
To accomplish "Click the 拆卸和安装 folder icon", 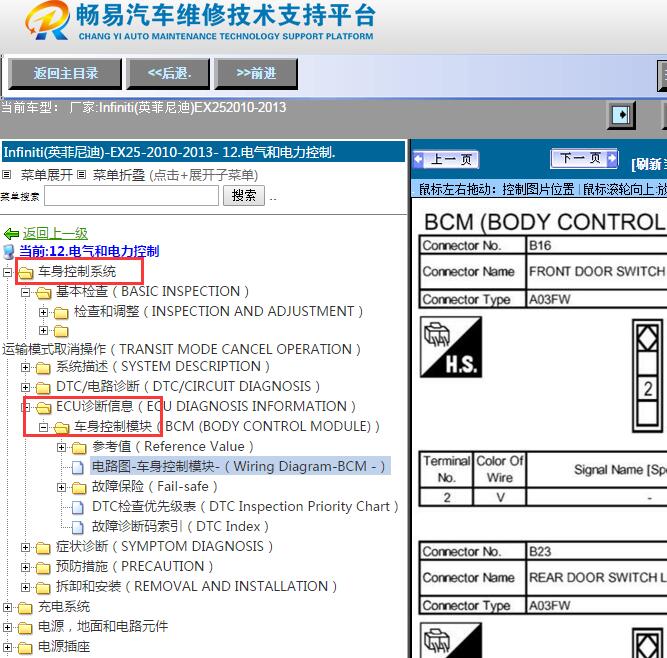I will pyautogui.click(x=43, y=587).
